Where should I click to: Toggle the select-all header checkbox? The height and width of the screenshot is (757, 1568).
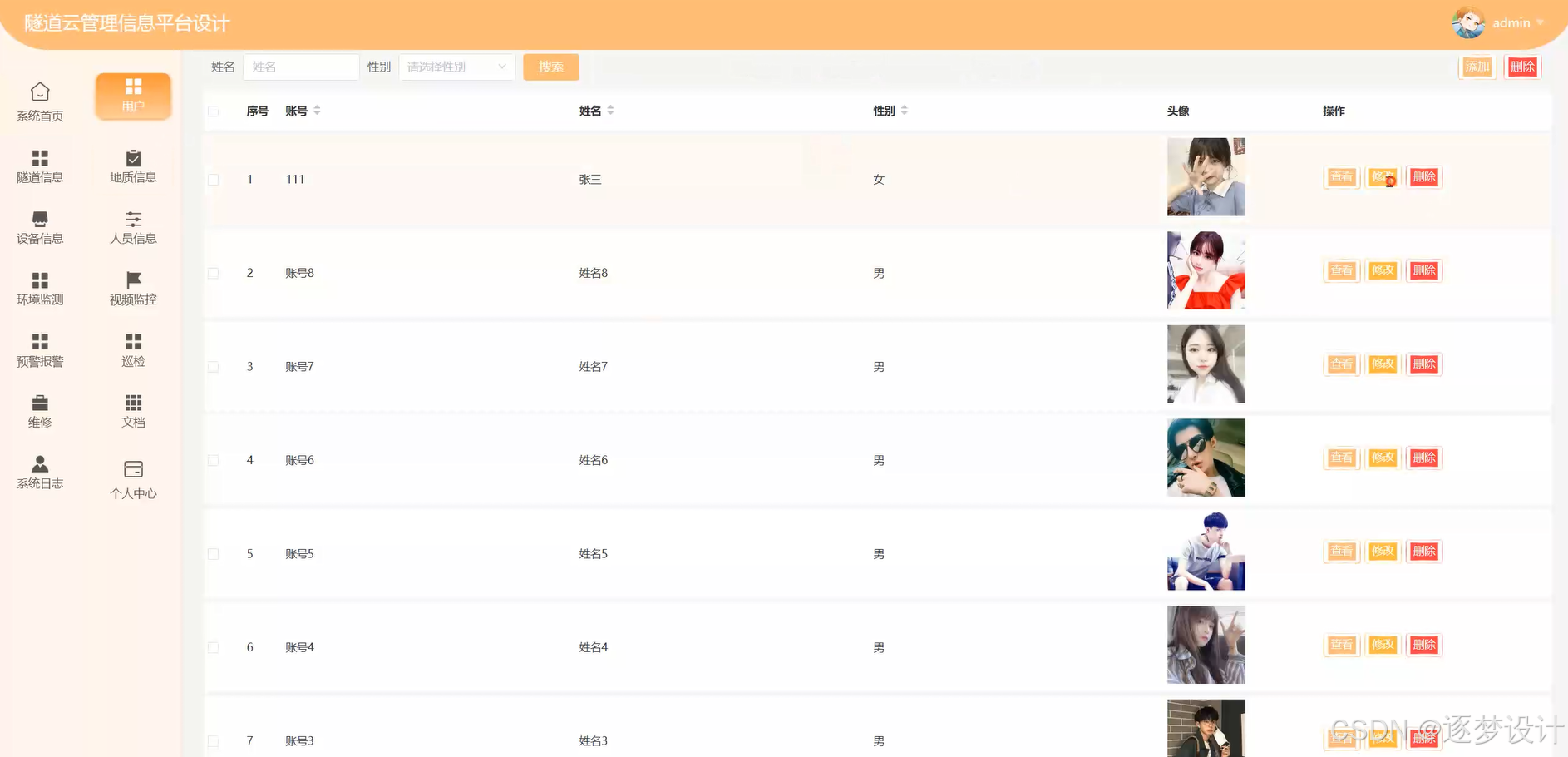[214, 111]
